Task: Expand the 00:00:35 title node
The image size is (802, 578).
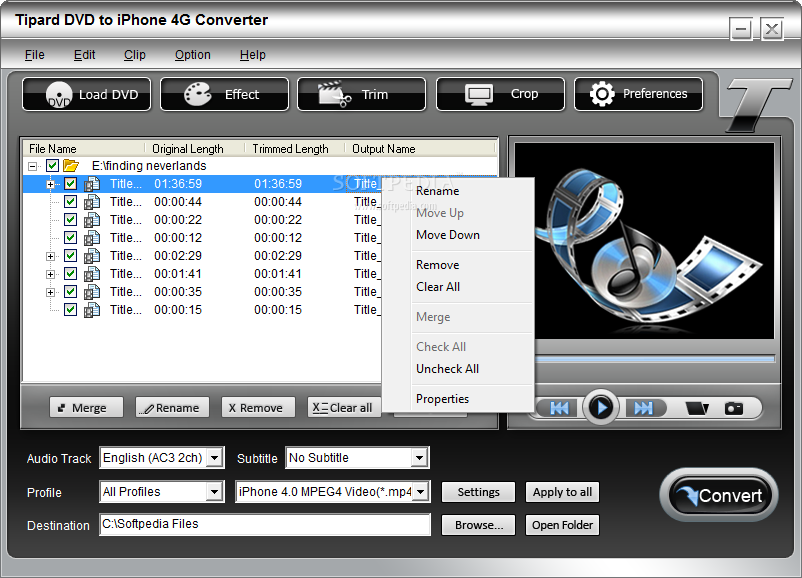Action: (51, 293)
